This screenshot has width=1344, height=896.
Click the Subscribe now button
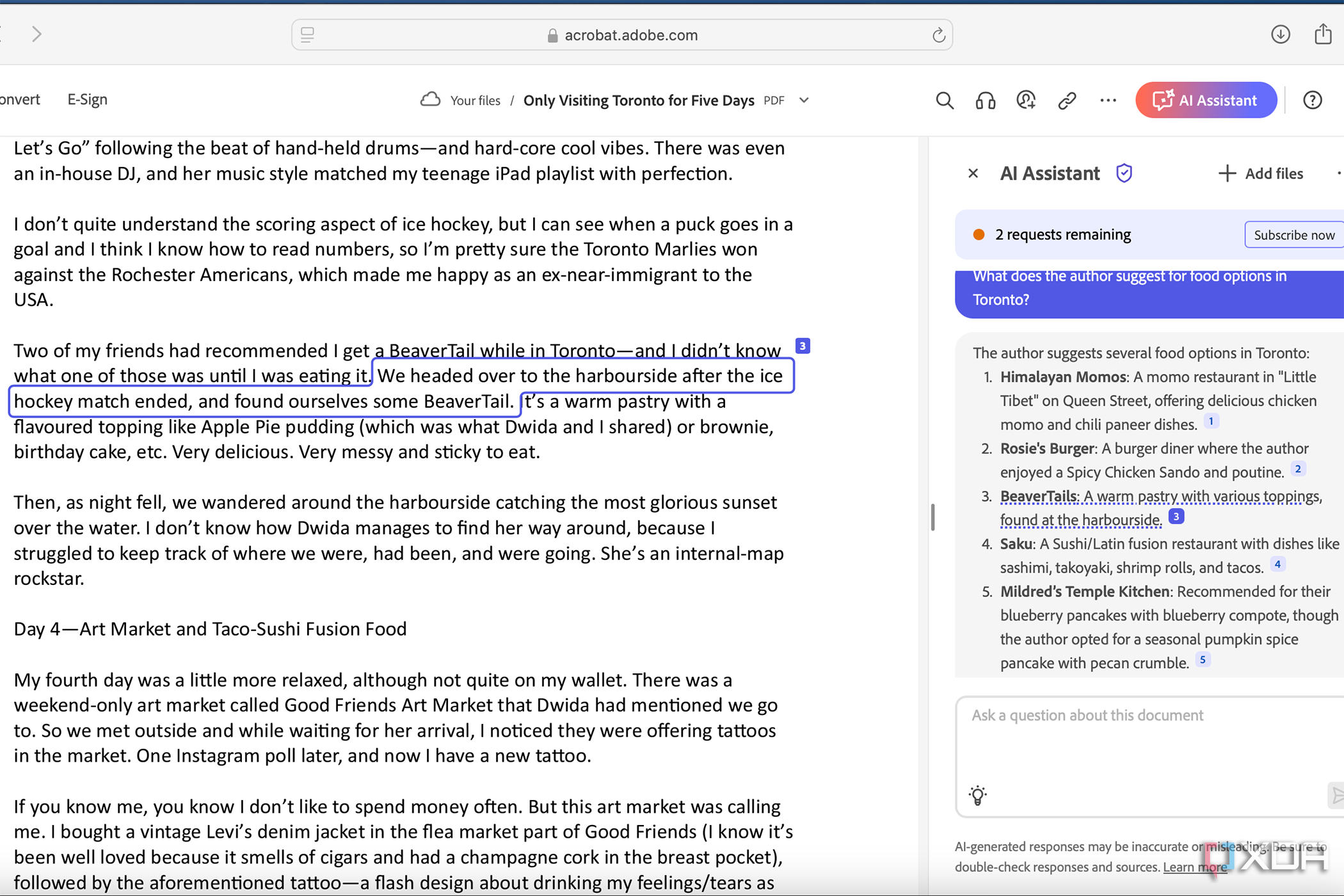coord(1294,235)
